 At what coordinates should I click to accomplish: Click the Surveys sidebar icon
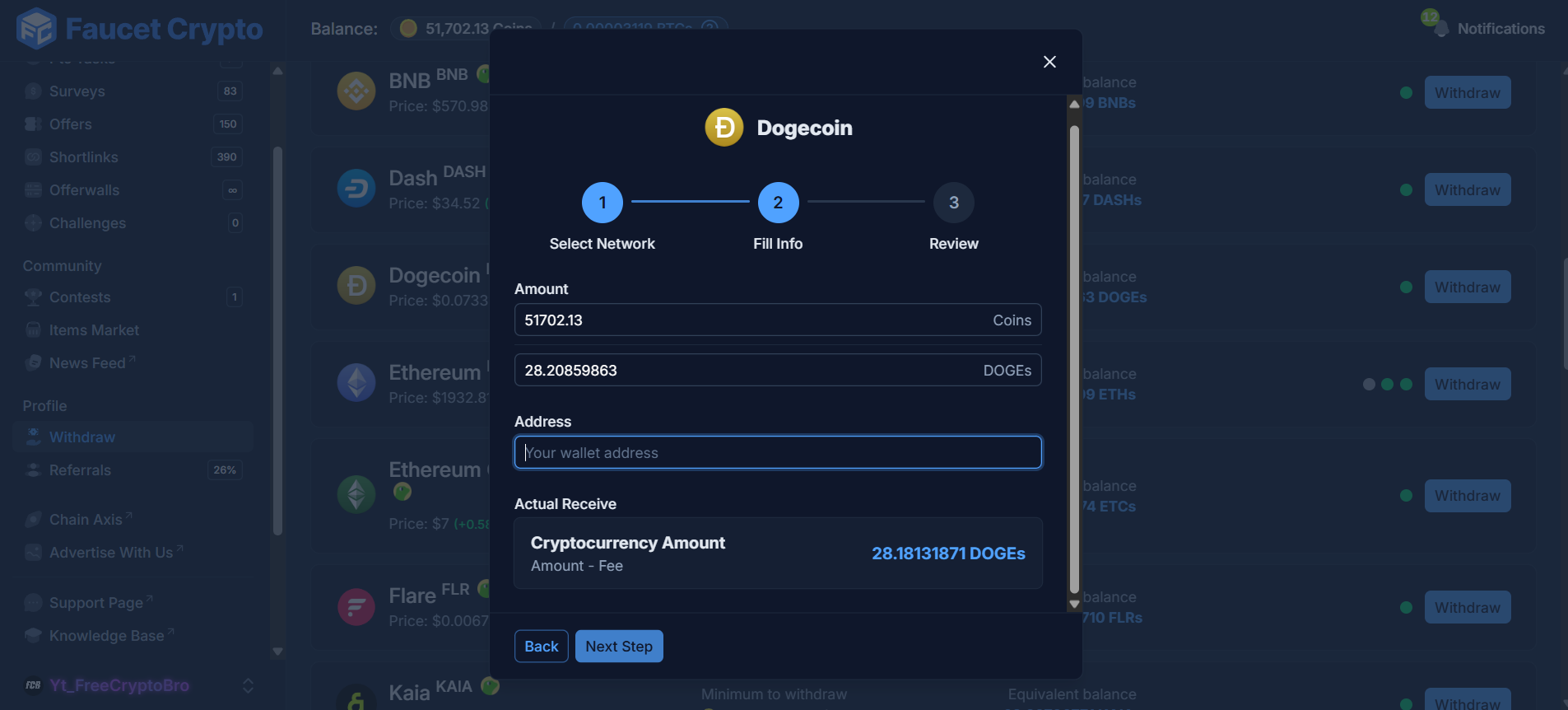(x=33, y=91)
